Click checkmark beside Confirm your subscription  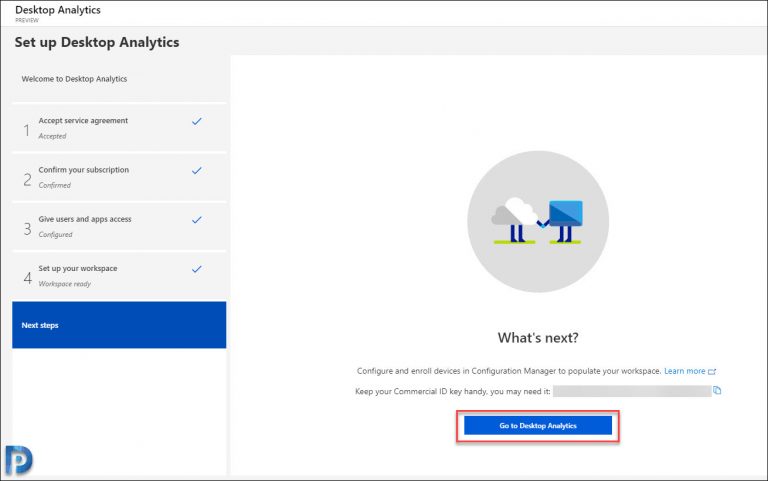196,170
